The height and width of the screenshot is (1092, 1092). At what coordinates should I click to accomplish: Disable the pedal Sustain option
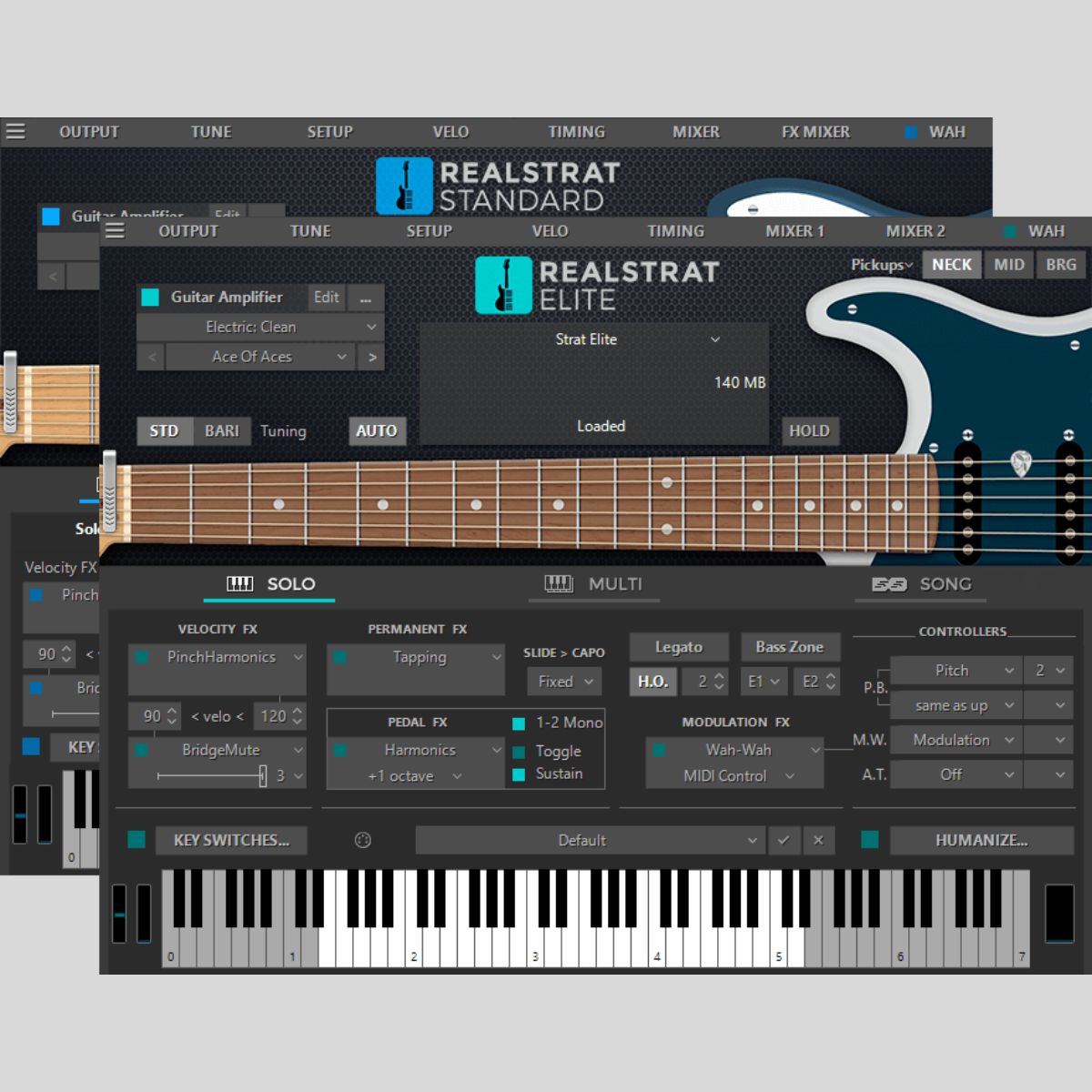pyautogui.click(x=519, y=774)
